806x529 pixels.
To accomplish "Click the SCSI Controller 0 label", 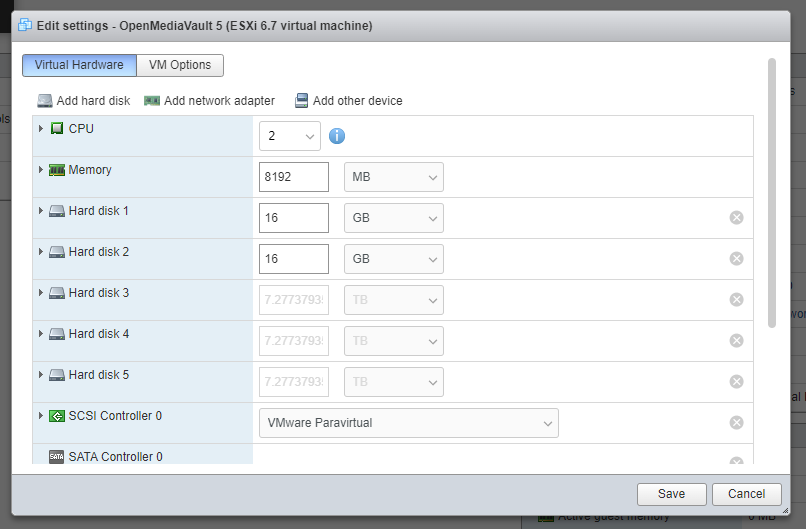I will tap(115, 416).
